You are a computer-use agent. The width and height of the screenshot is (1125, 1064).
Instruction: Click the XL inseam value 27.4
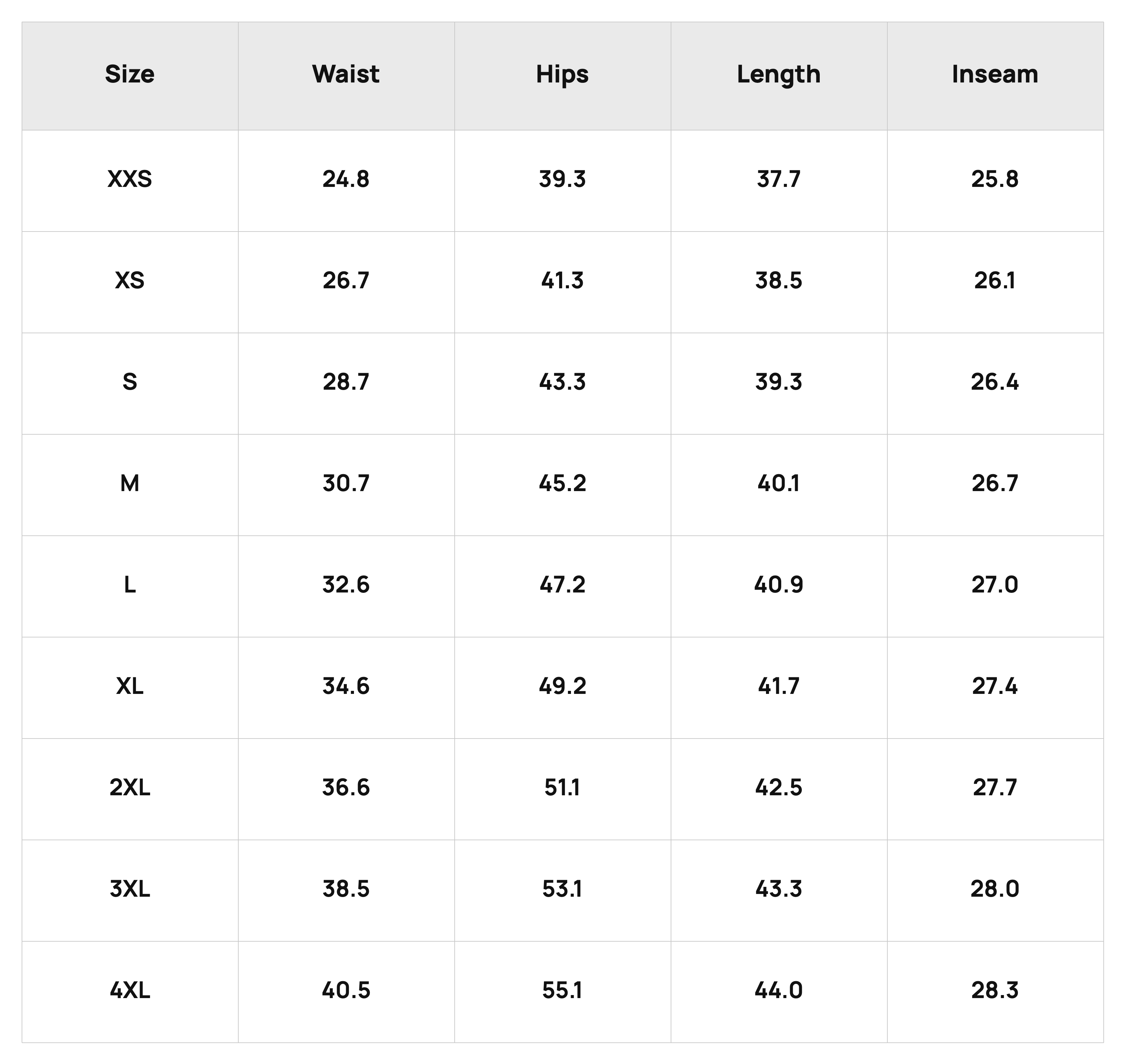point(995,686)
